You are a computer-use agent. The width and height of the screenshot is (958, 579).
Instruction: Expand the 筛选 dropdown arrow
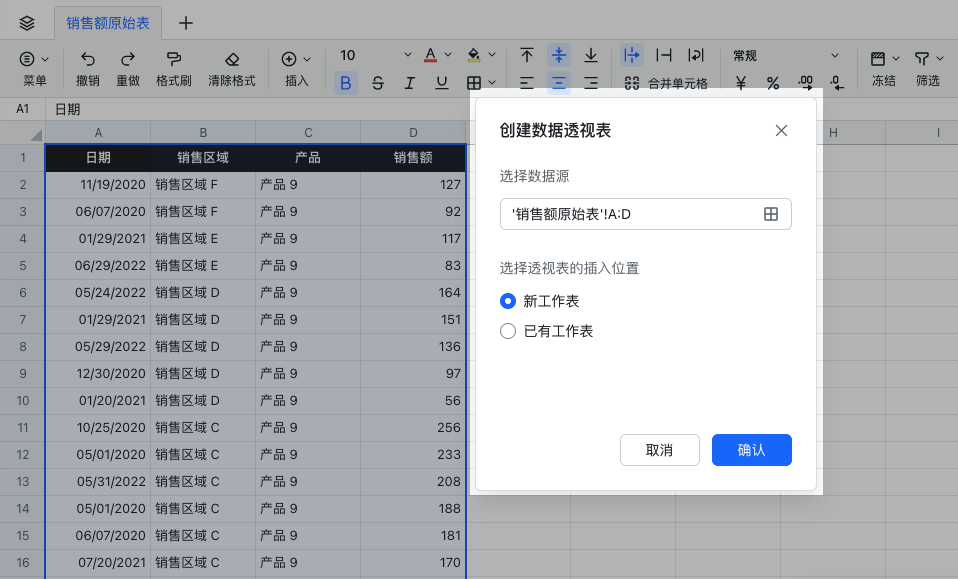[940, 59]
